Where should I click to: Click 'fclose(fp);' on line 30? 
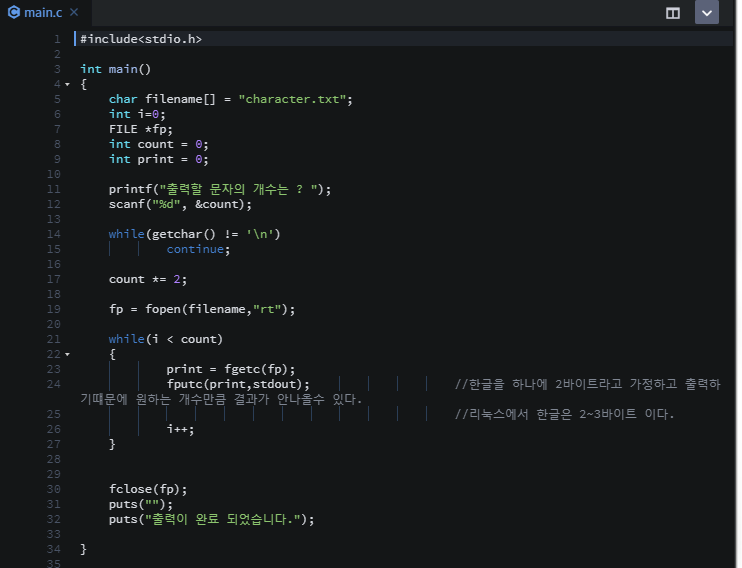[x=148, y=489]
